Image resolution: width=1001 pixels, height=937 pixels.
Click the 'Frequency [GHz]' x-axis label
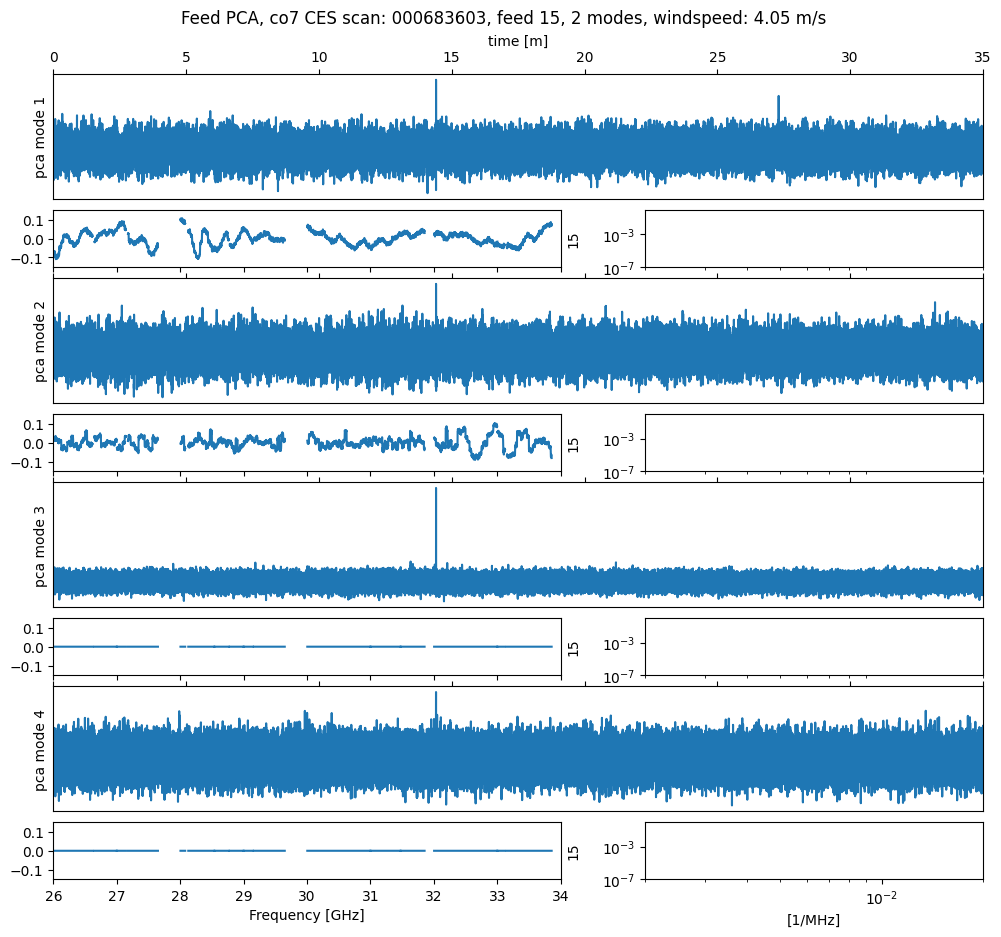pos(306,915)
